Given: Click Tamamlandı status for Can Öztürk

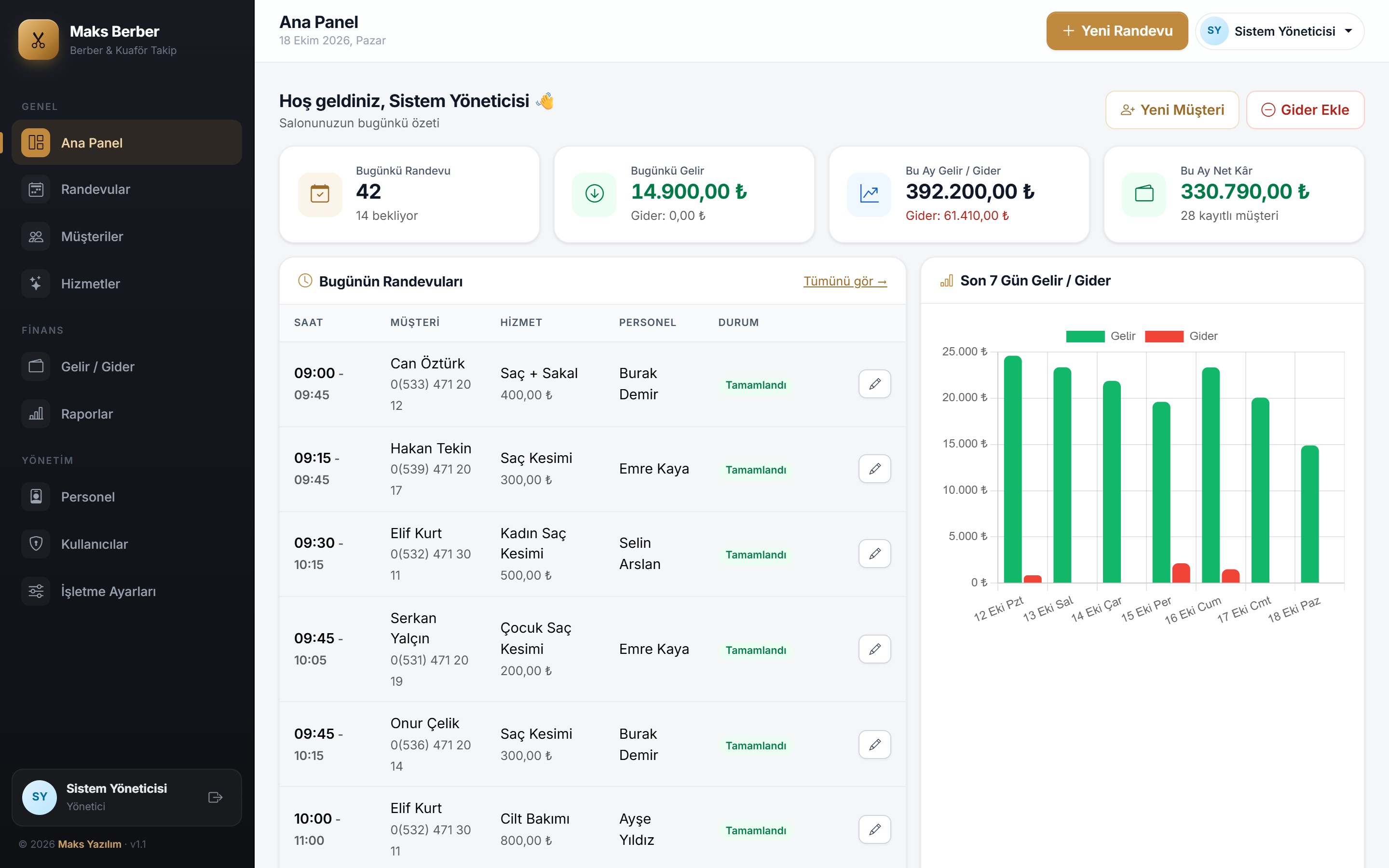Looking at the screenshot, I should tap(755, 385).
